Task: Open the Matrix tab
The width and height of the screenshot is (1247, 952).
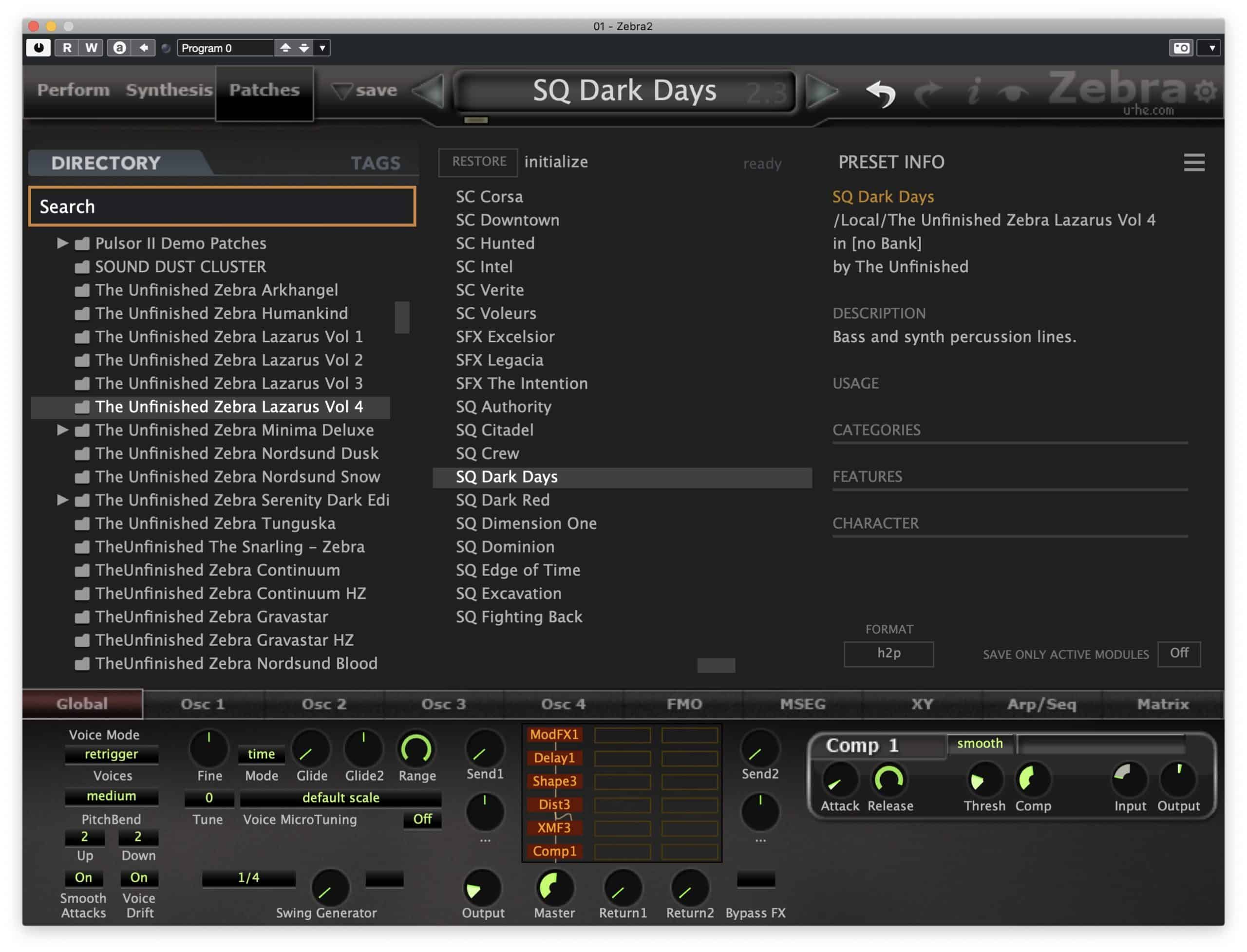Action: 1163,704
